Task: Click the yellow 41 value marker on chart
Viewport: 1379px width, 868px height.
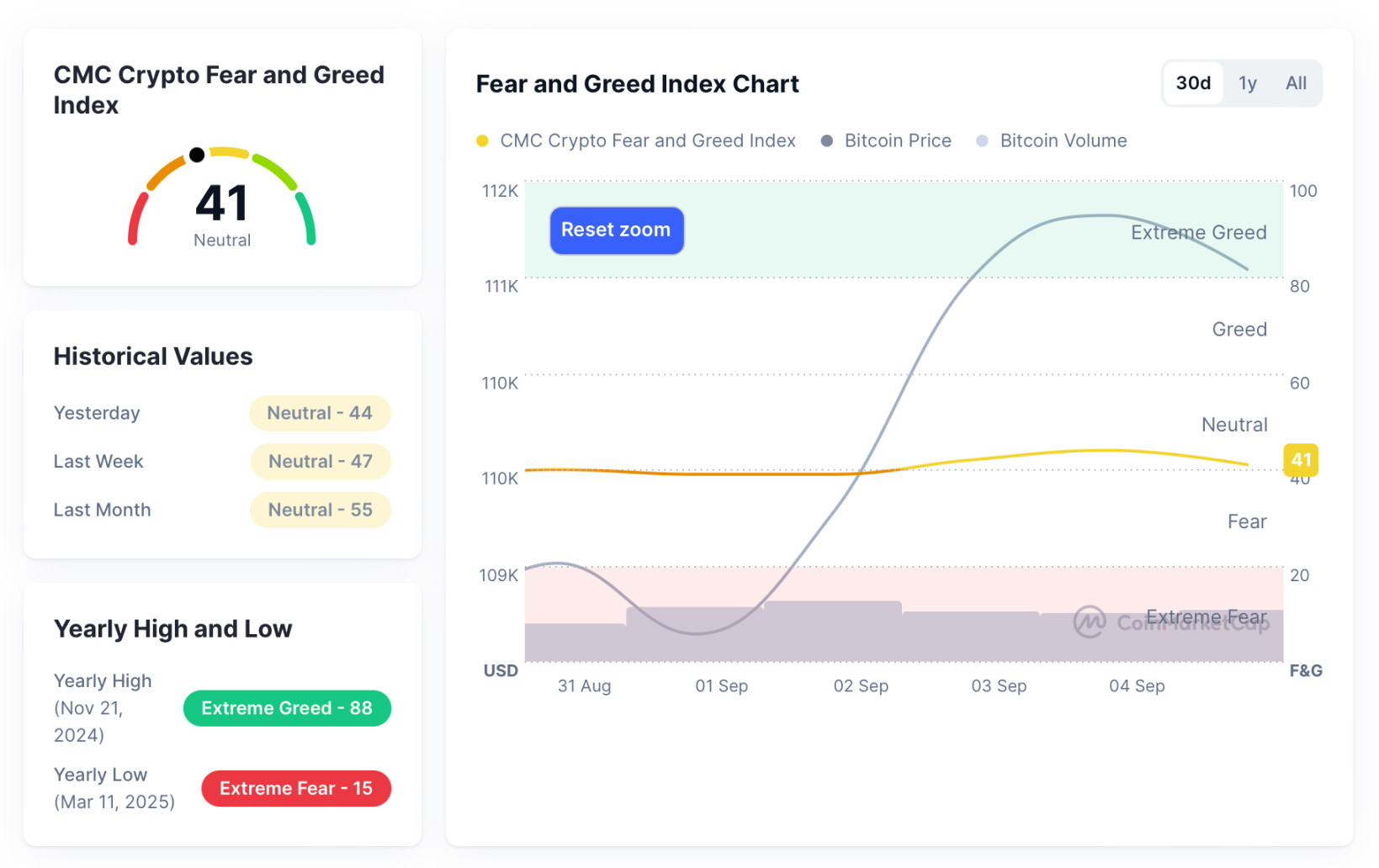Action: pos(1300,460)
